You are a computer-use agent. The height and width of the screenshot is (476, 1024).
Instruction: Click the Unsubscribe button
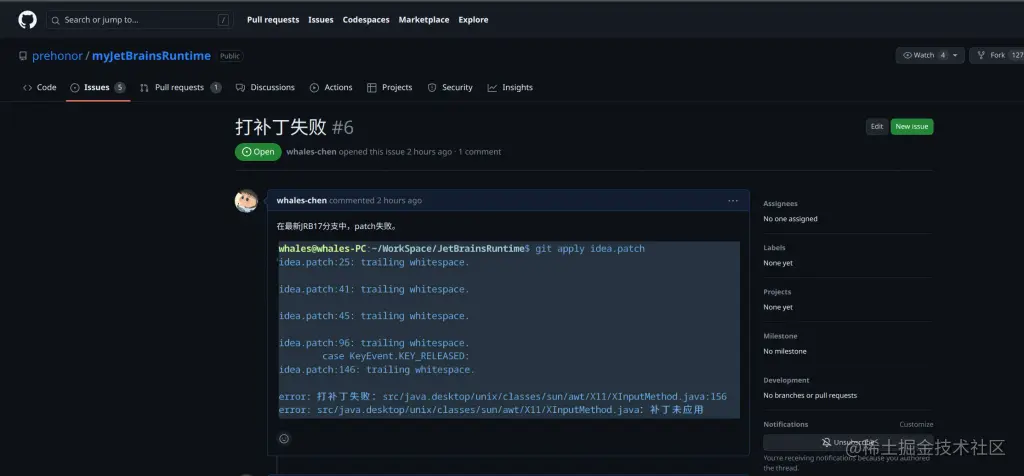pyautogui.click(x=848, y=443)
